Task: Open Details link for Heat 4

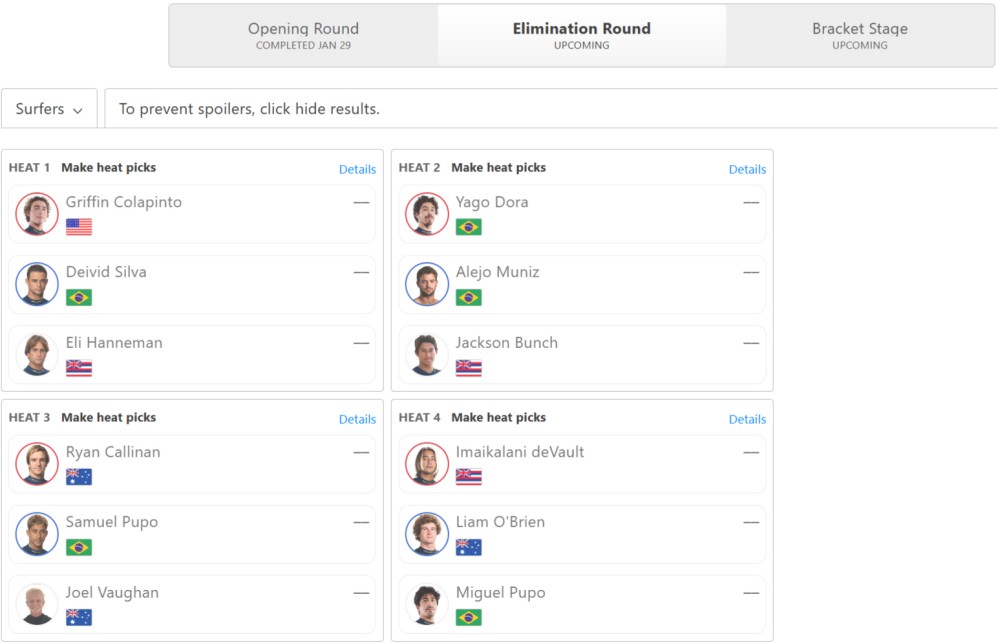Action: [x=747, y=420]
